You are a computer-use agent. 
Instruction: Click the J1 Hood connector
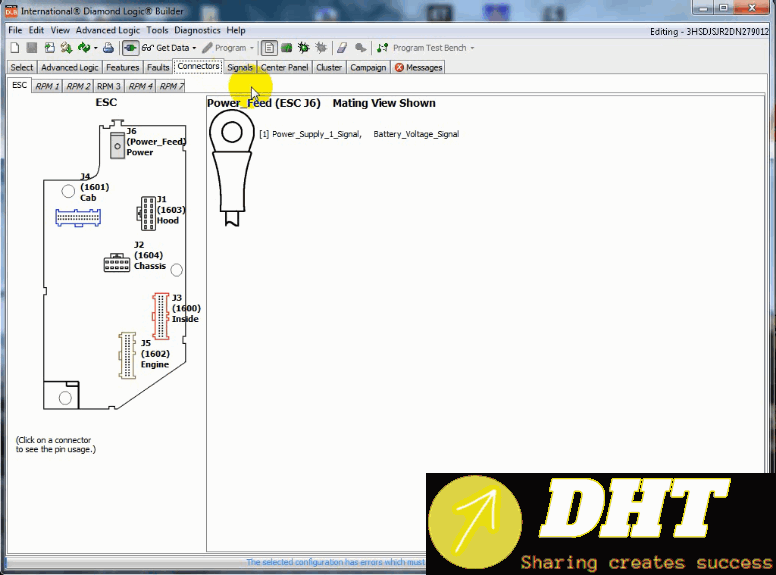[x=147, y=213]
